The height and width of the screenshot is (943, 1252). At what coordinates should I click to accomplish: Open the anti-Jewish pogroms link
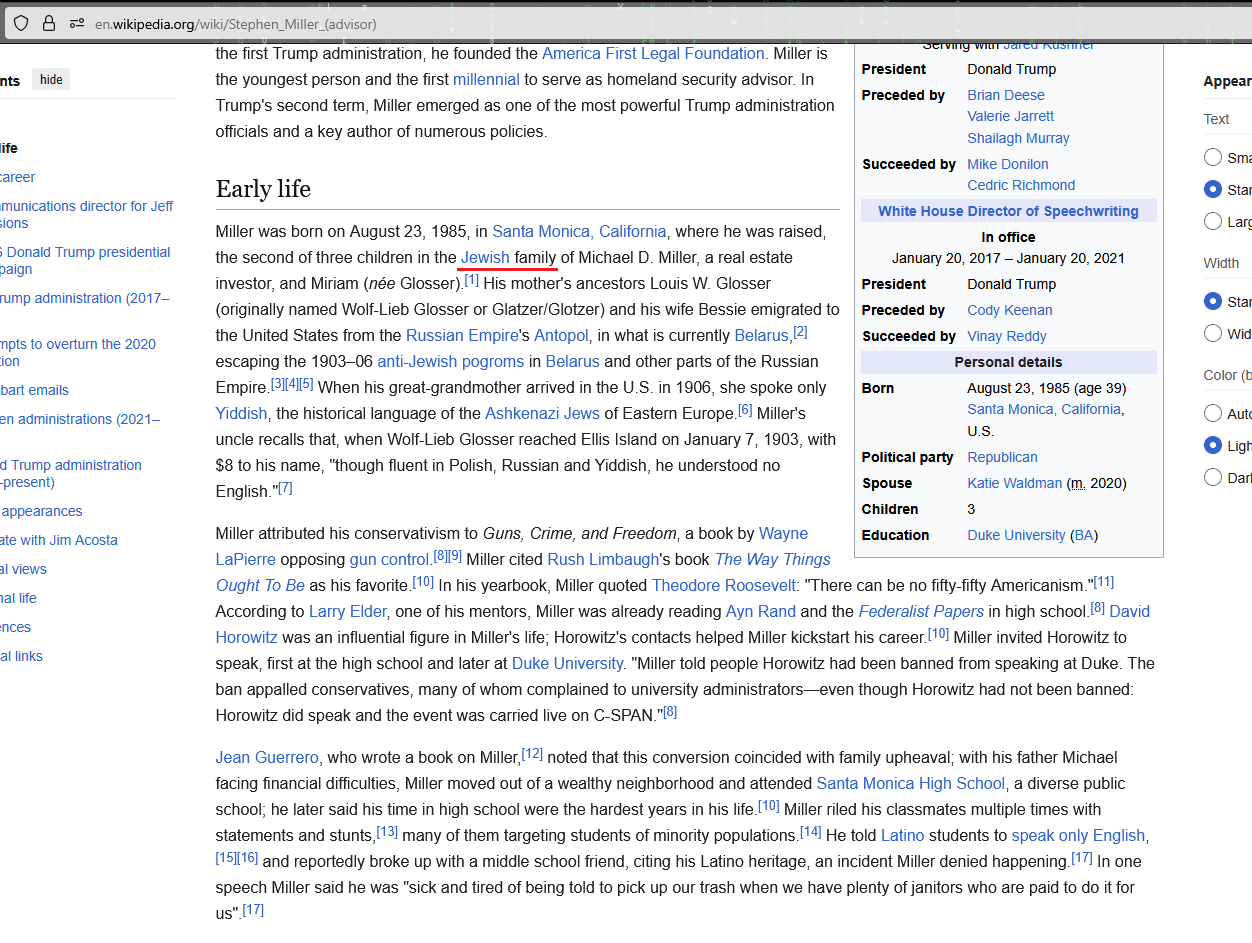(x=450, y=361)
